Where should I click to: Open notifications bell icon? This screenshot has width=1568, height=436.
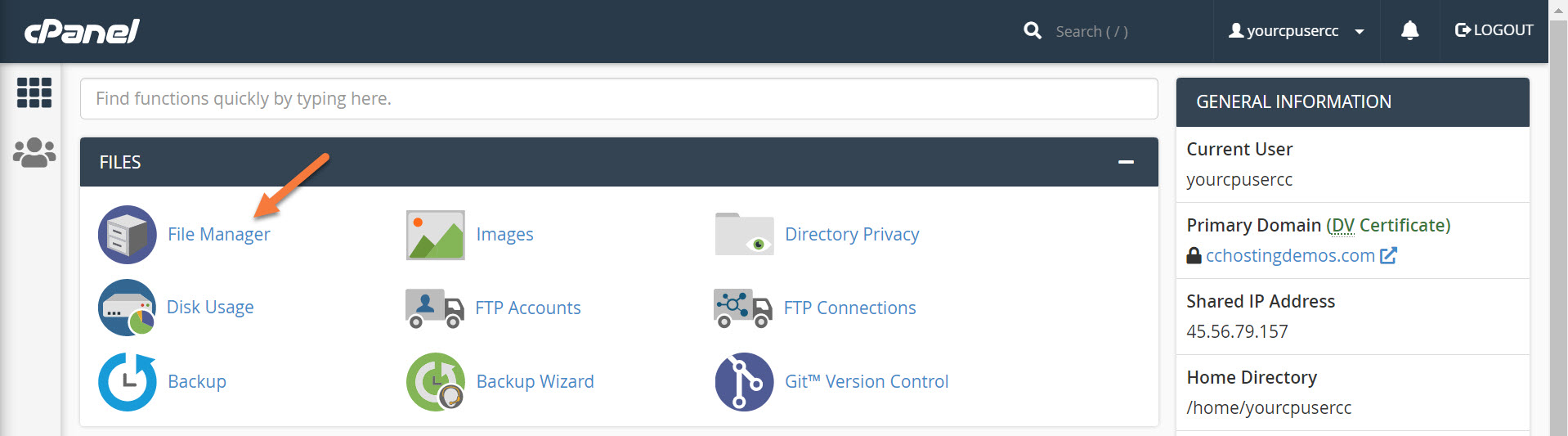(x=1409, y=31)
